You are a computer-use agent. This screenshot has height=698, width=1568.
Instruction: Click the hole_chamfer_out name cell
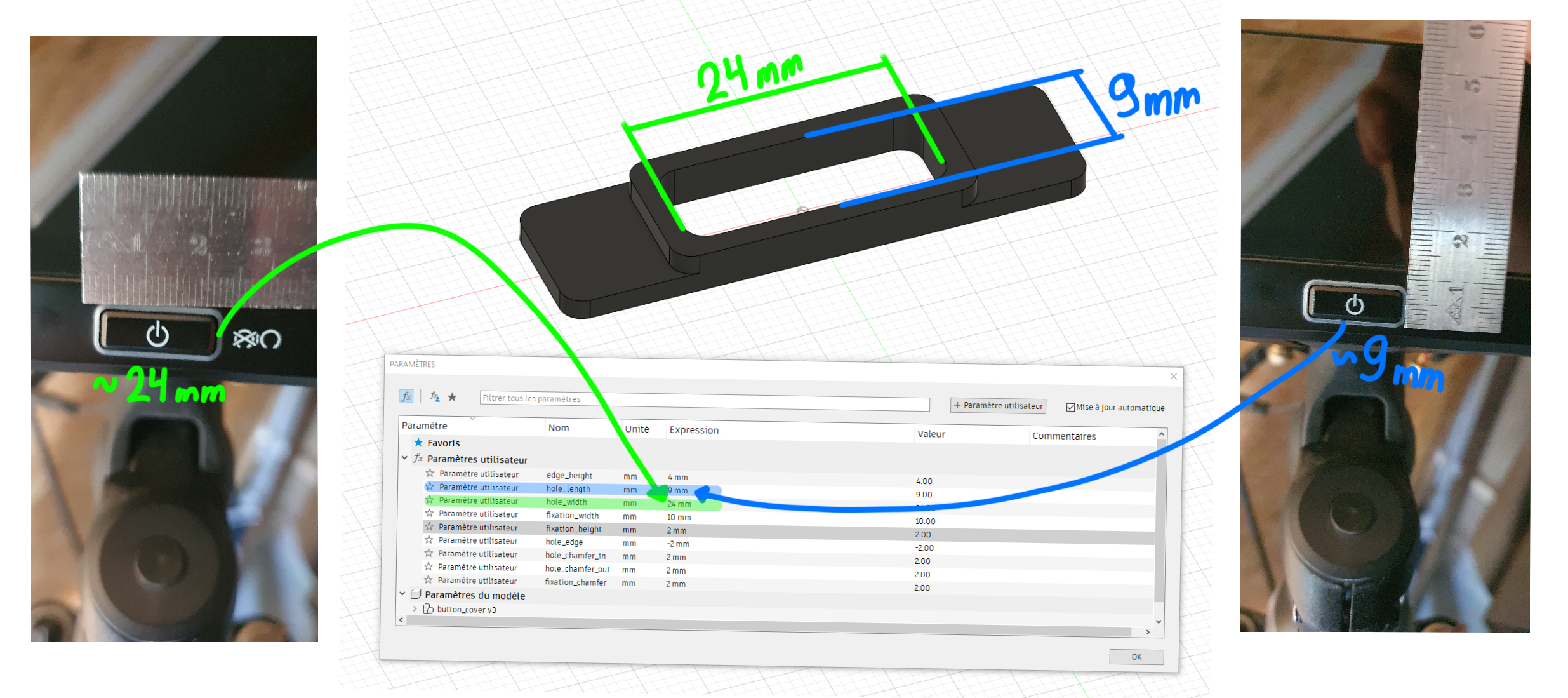coord(577,568)
